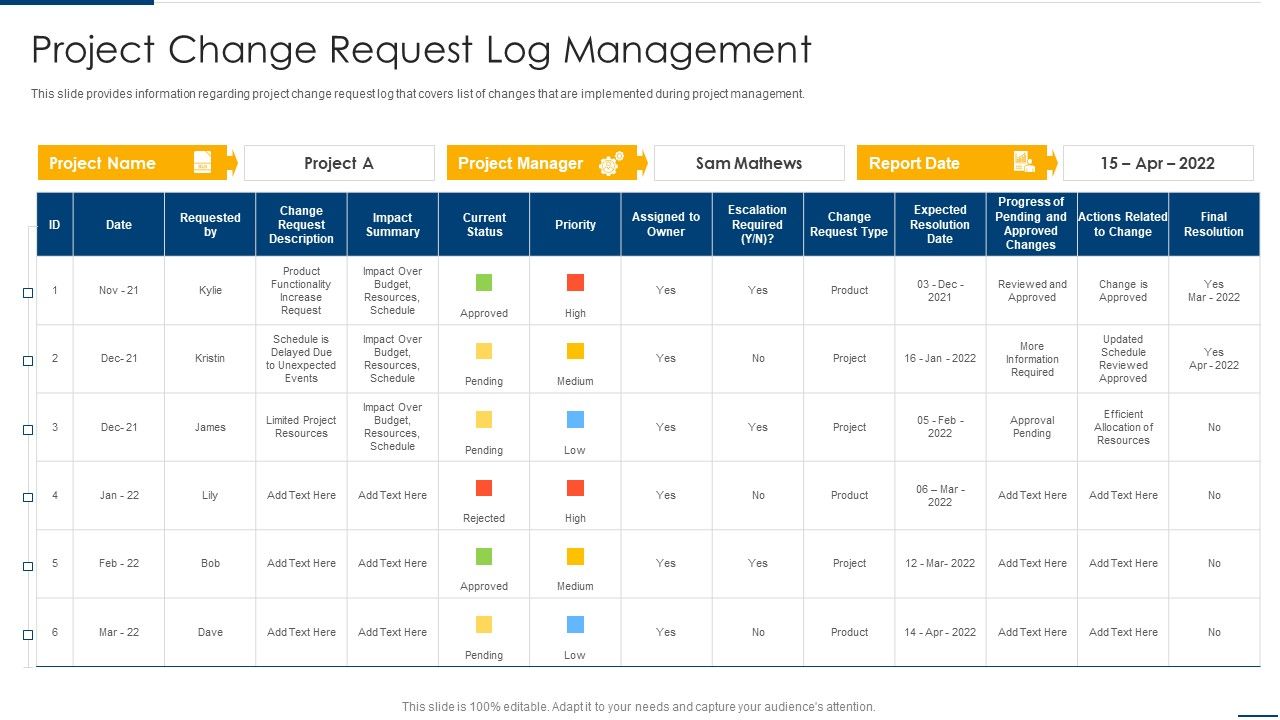Click the Current Status column header
This screenshot has height=720, width=1280.
click(484, 225)
